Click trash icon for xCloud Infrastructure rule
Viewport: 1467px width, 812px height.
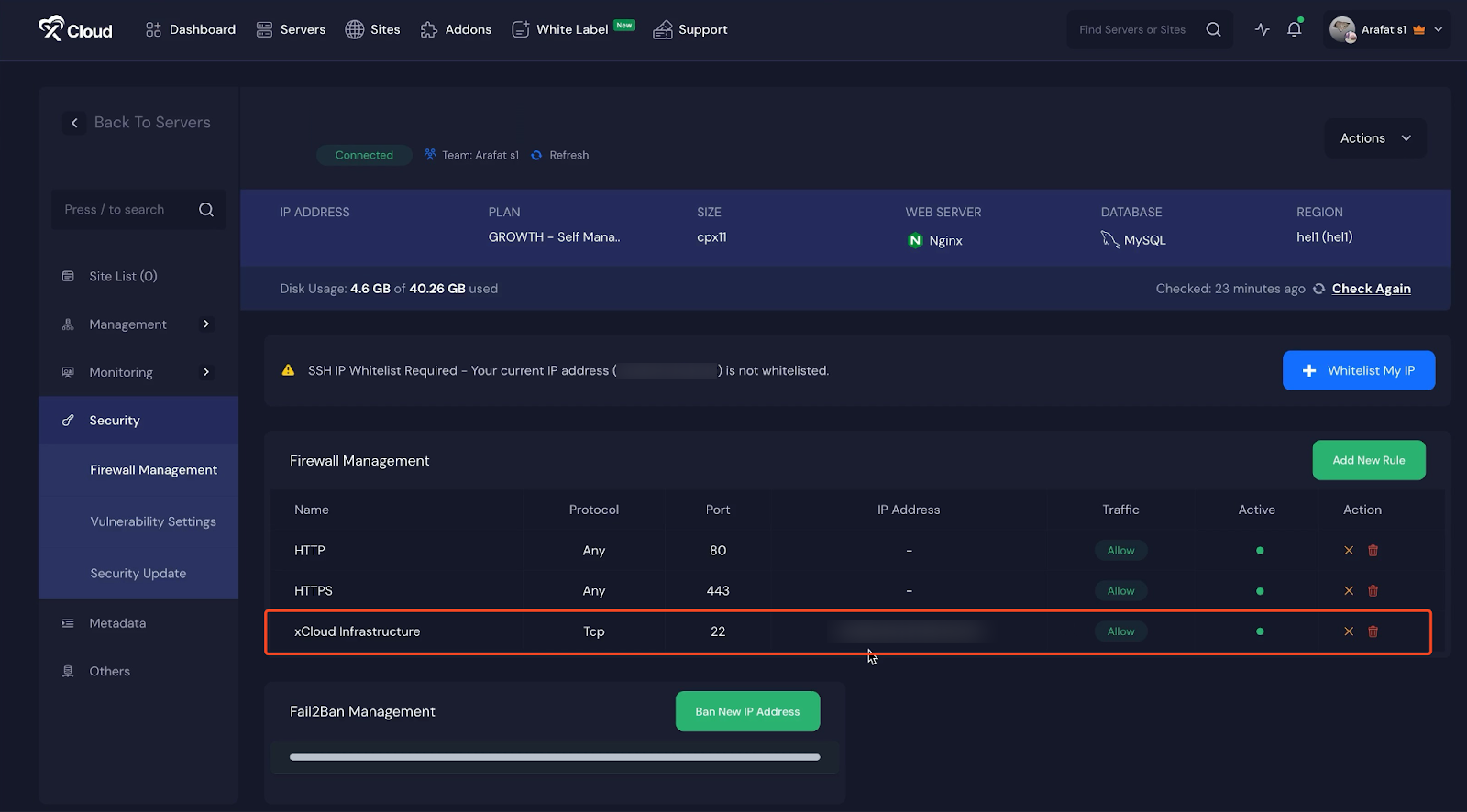[x=1373, y=631]
